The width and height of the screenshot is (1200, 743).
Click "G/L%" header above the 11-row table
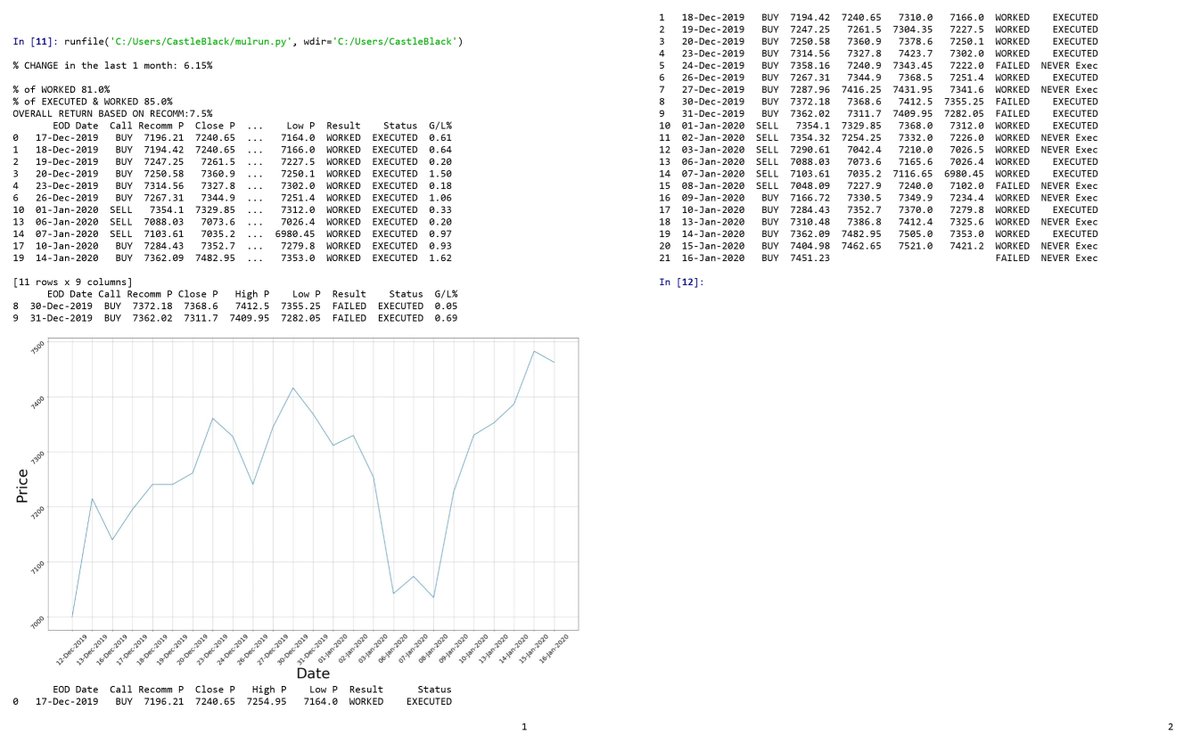click(439, 125)
